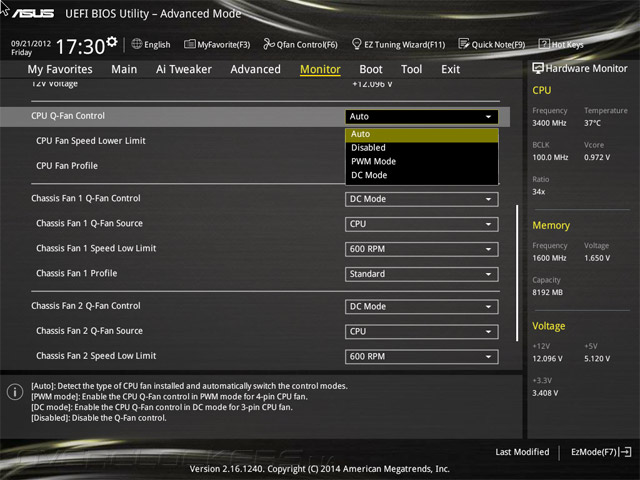This screenshot has width=640, height=480.
Task: Click the Qfan Control fan icon
Action: 269,44
